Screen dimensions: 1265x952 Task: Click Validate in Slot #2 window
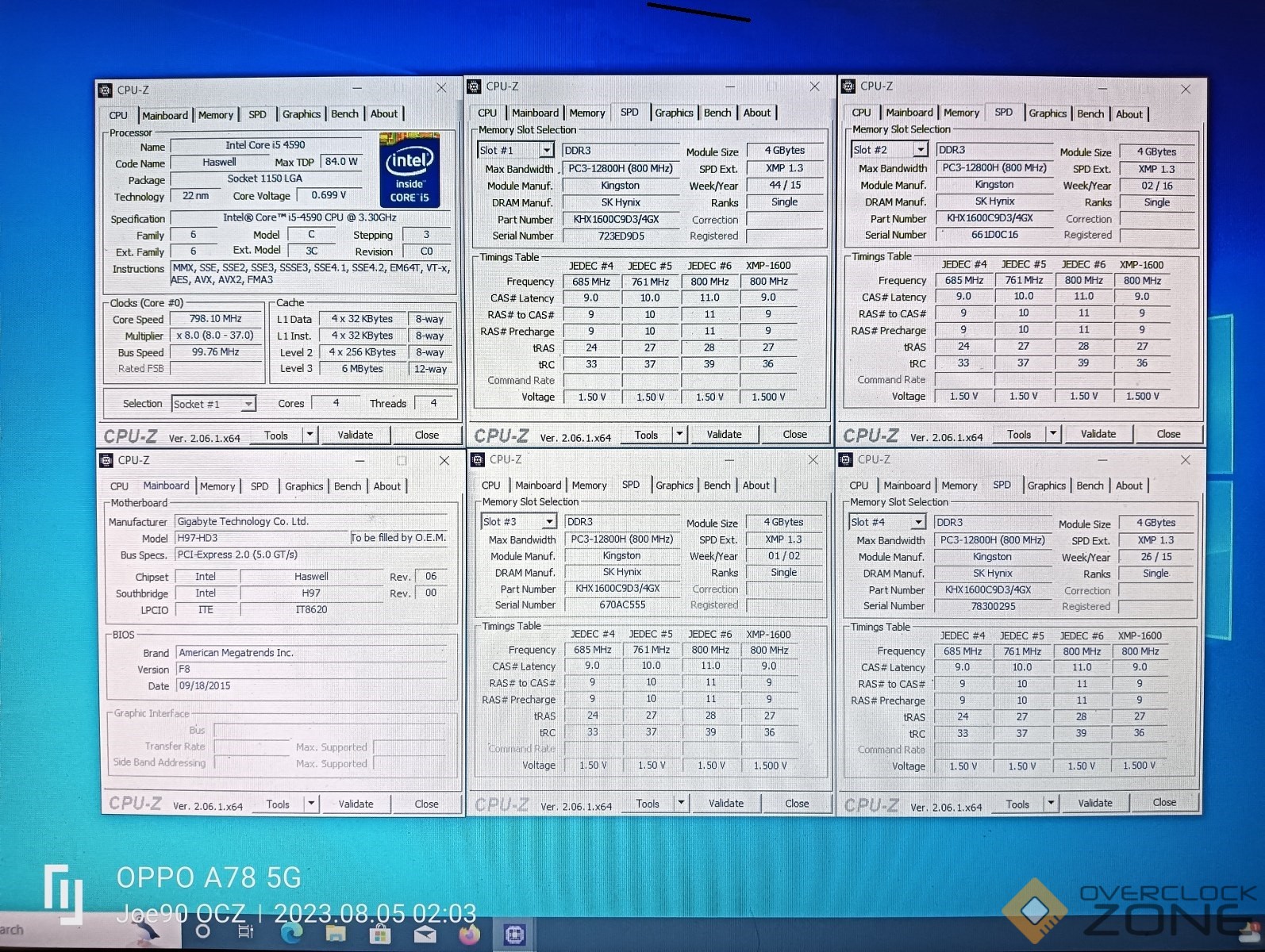(x=1098, y=434)
